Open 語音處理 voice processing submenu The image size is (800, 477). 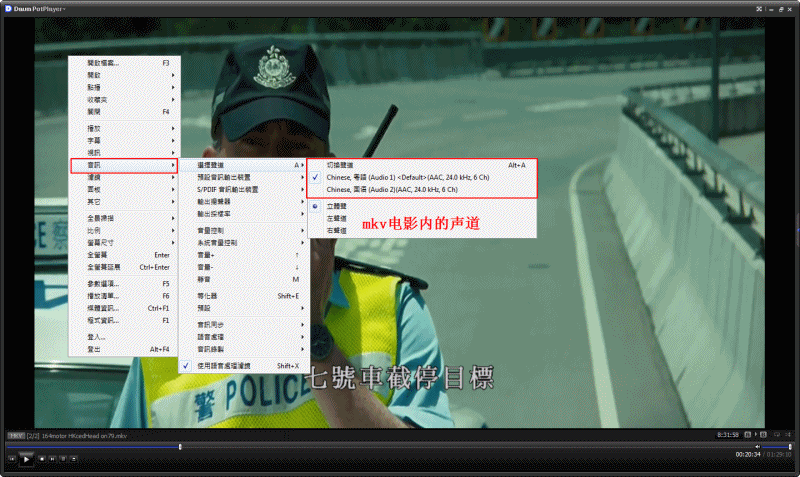(x=244, y=337)
